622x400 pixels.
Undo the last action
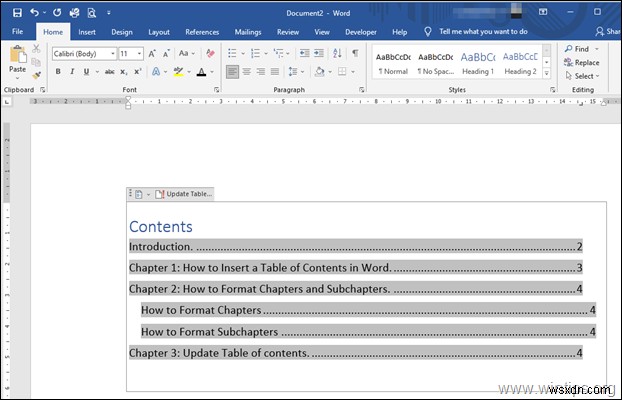click(35, 13)
